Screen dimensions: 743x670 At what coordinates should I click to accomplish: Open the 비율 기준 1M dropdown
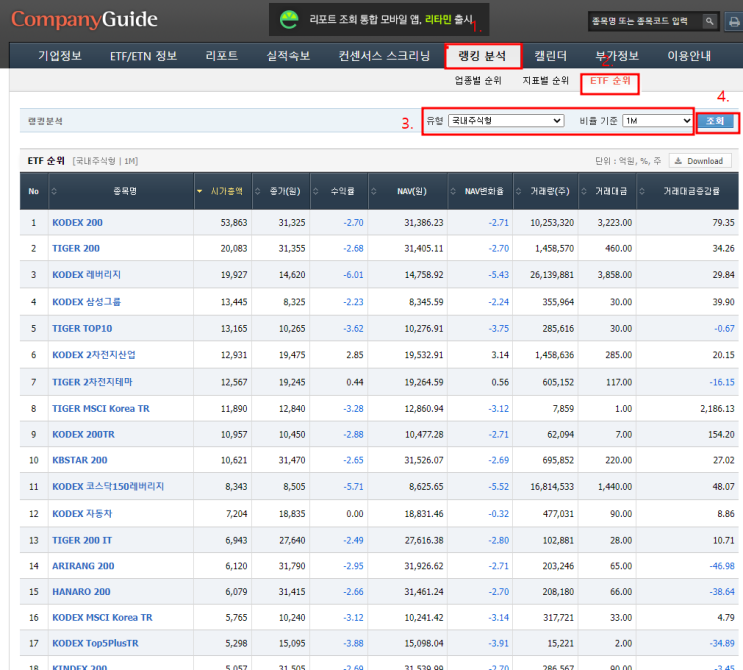[657, 121]
